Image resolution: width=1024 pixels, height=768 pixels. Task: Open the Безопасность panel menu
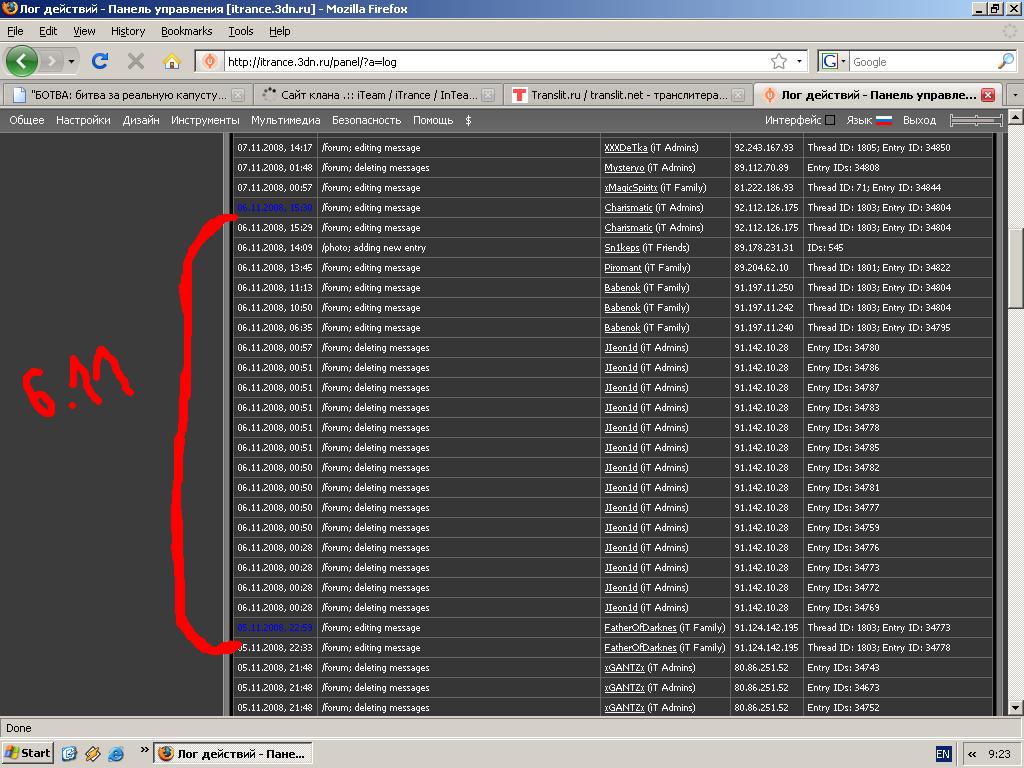pos(366,120)
